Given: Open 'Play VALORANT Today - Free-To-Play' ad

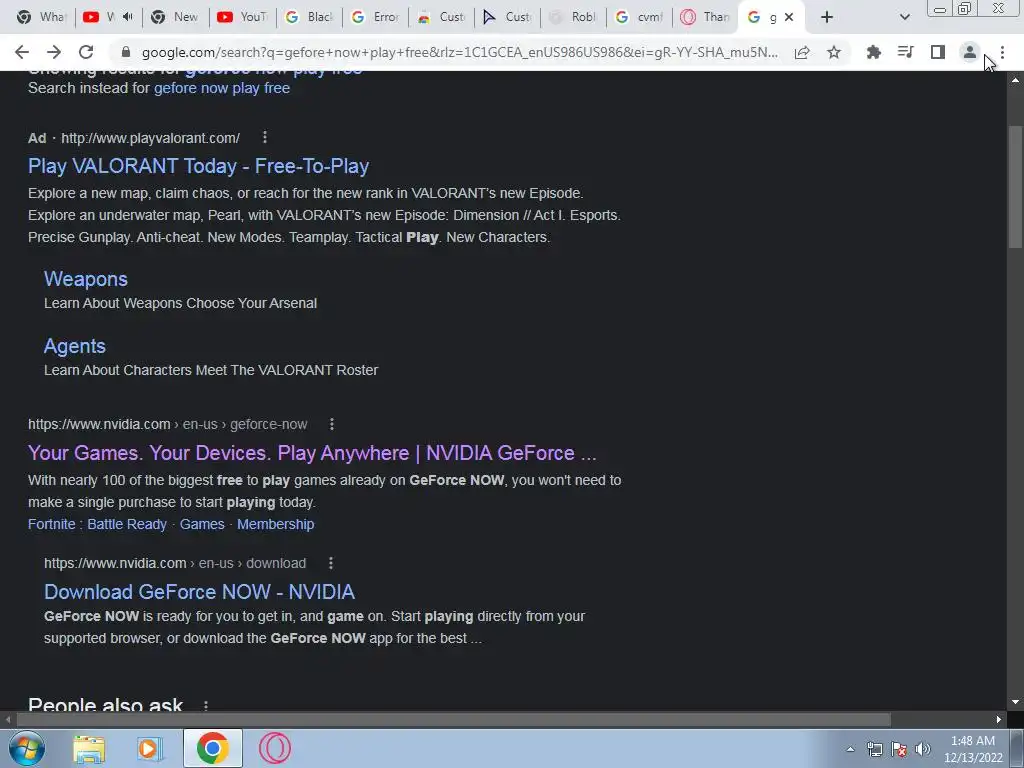Looking at the screenshot, I should (x=199, y=166).
